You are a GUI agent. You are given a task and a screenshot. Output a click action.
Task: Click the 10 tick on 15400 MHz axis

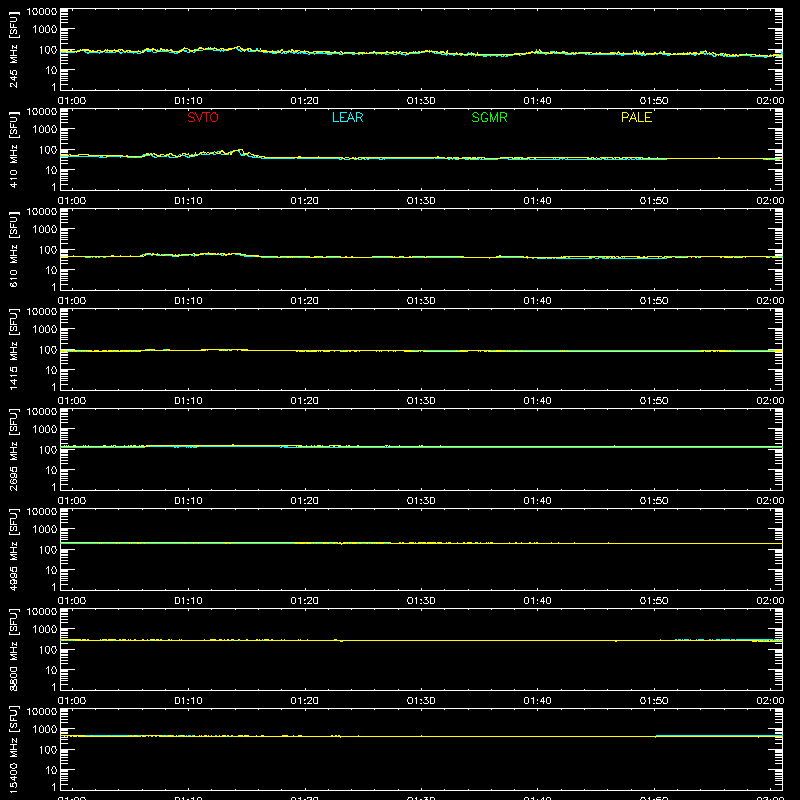click(x=51, y=770)
